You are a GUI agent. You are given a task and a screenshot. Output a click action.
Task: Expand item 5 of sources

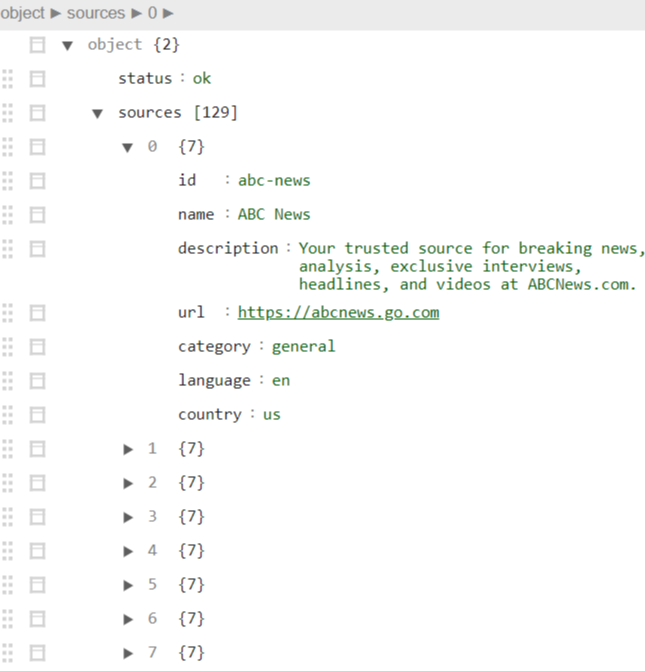[128, 585]
